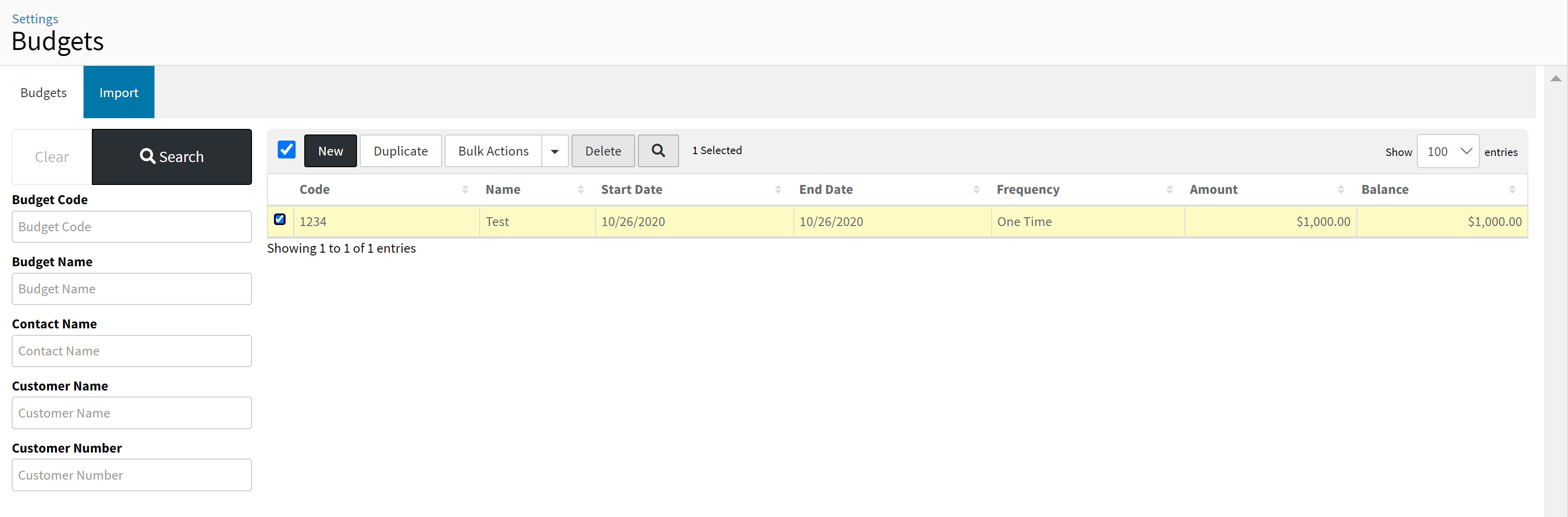Deselect the 1234 budget row checkbox
Screen dimensions: 1568x517
[280, 219]
